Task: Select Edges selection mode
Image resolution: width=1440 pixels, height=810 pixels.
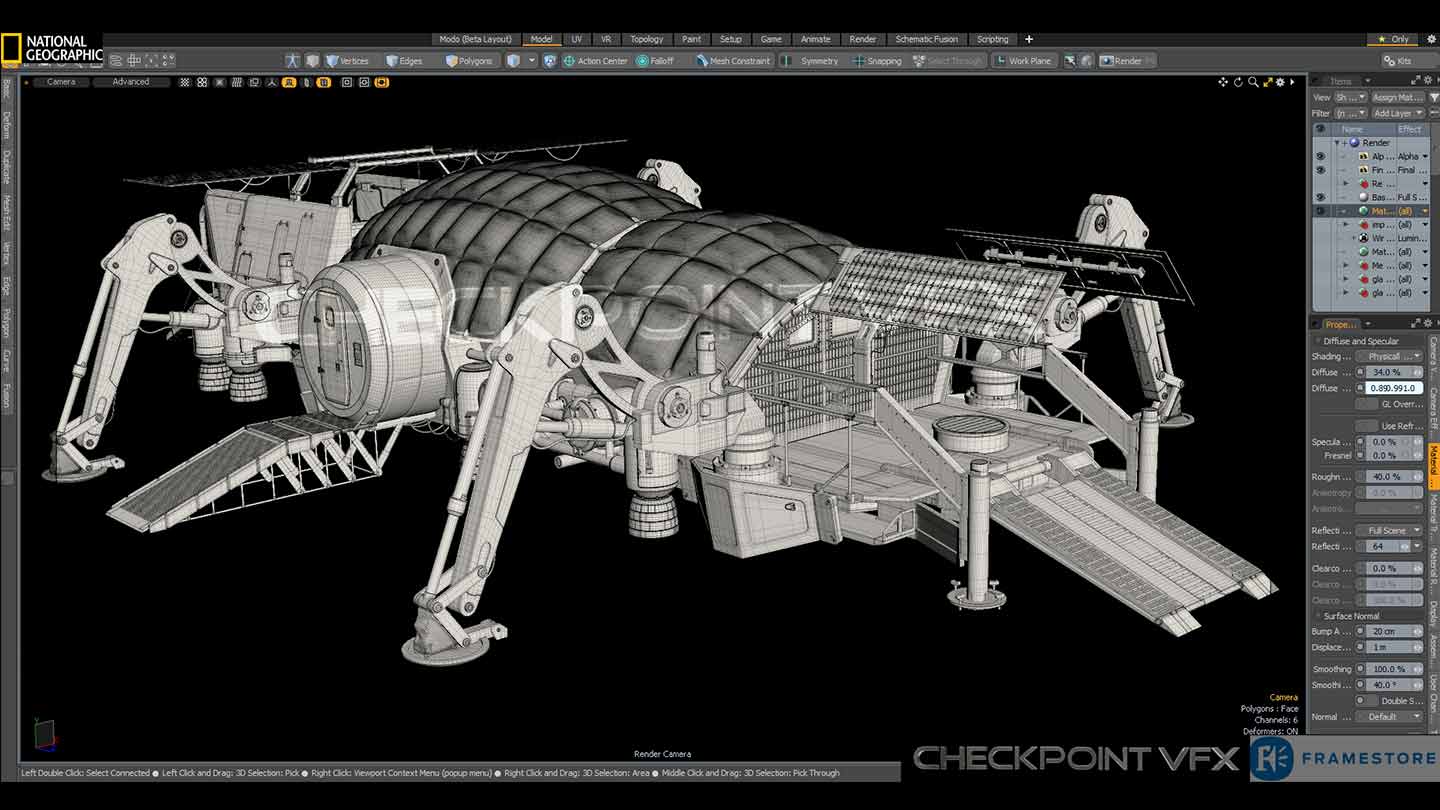Action: tap(405, 61)
